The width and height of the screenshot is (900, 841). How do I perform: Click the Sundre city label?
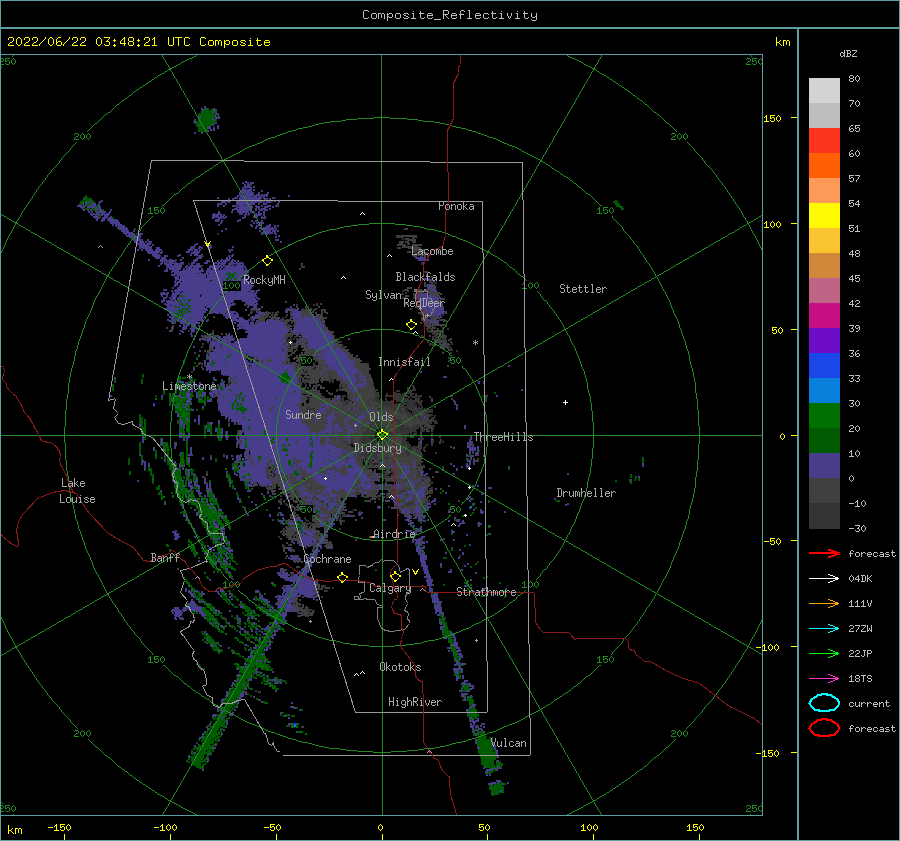click(x=304, y=414)
